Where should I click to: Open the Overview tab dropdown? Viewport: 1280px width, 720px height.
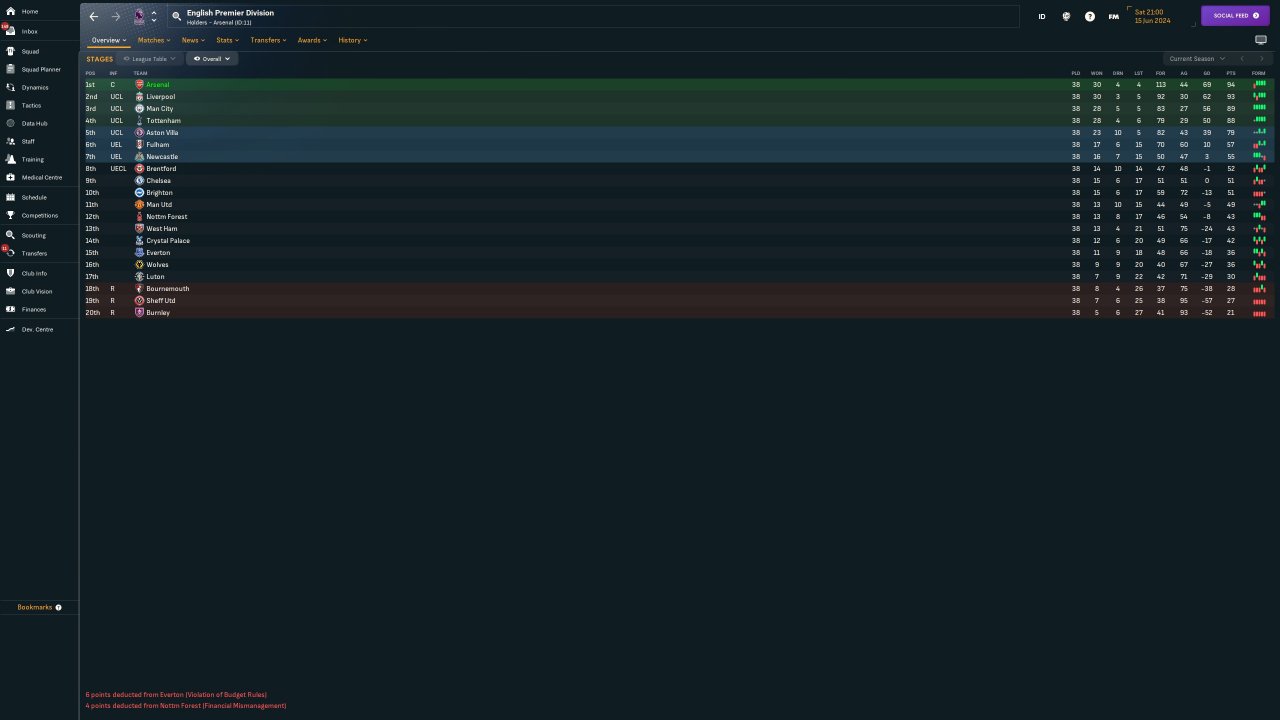pyautogui.click(x=109, y=41)
